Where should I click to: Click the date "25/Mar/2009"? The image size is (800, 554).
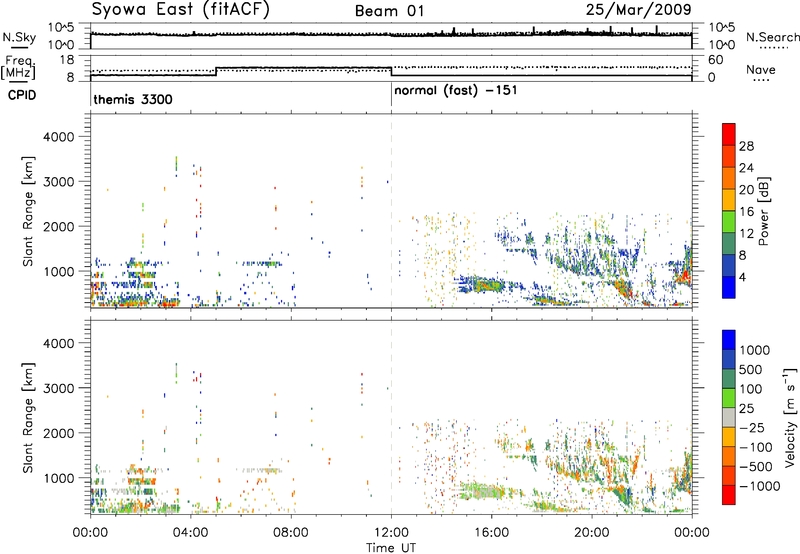638,10
